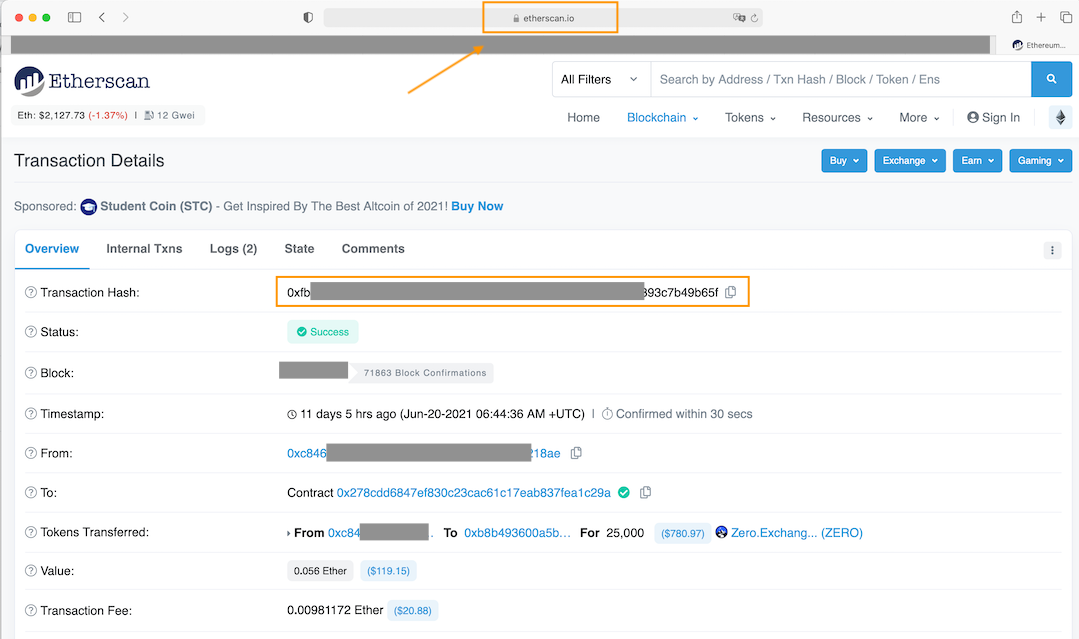Go forward using the browser forward arrow

(125, 17)
